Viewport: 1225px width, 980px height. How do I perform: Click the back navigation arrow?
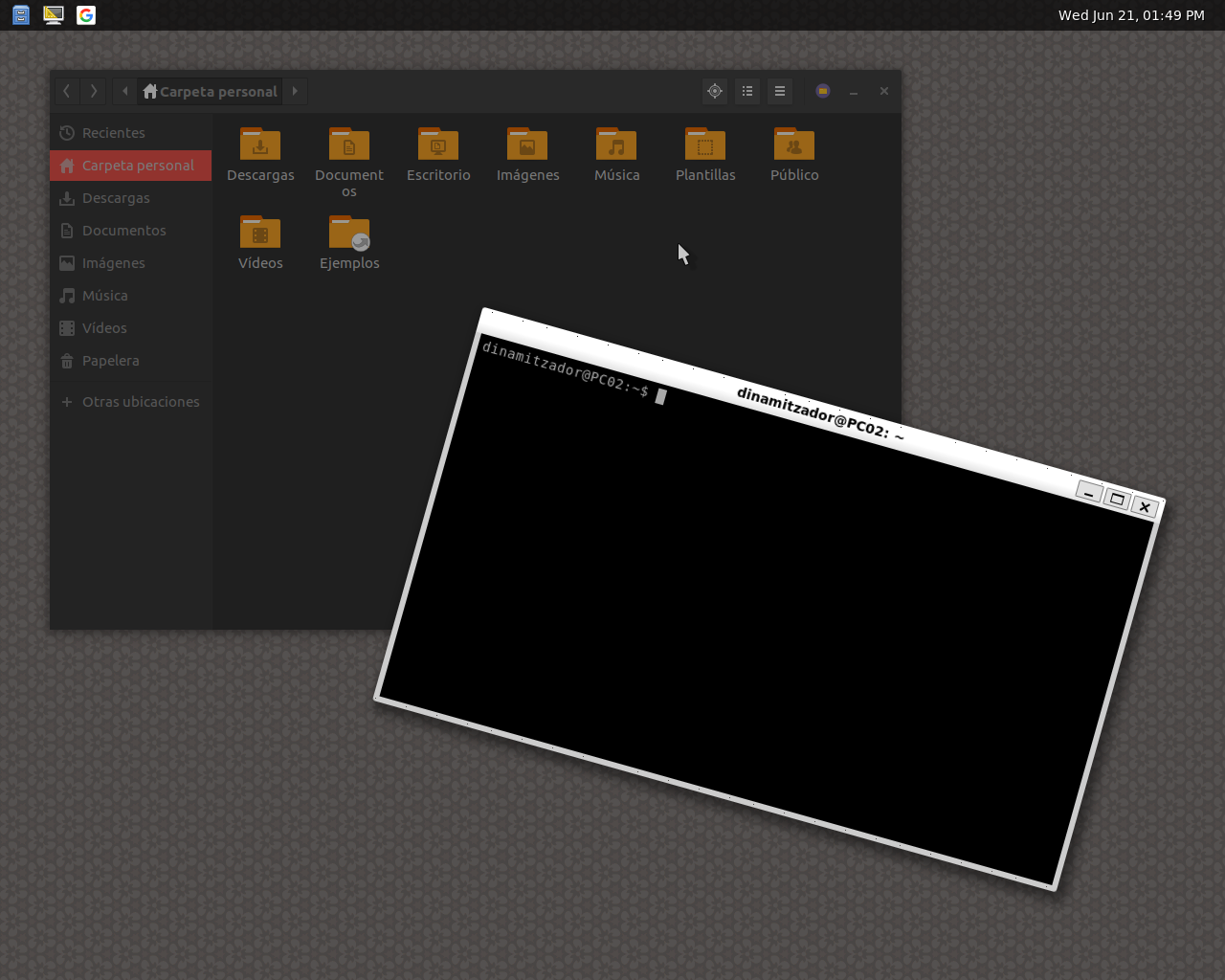[65, 90]
